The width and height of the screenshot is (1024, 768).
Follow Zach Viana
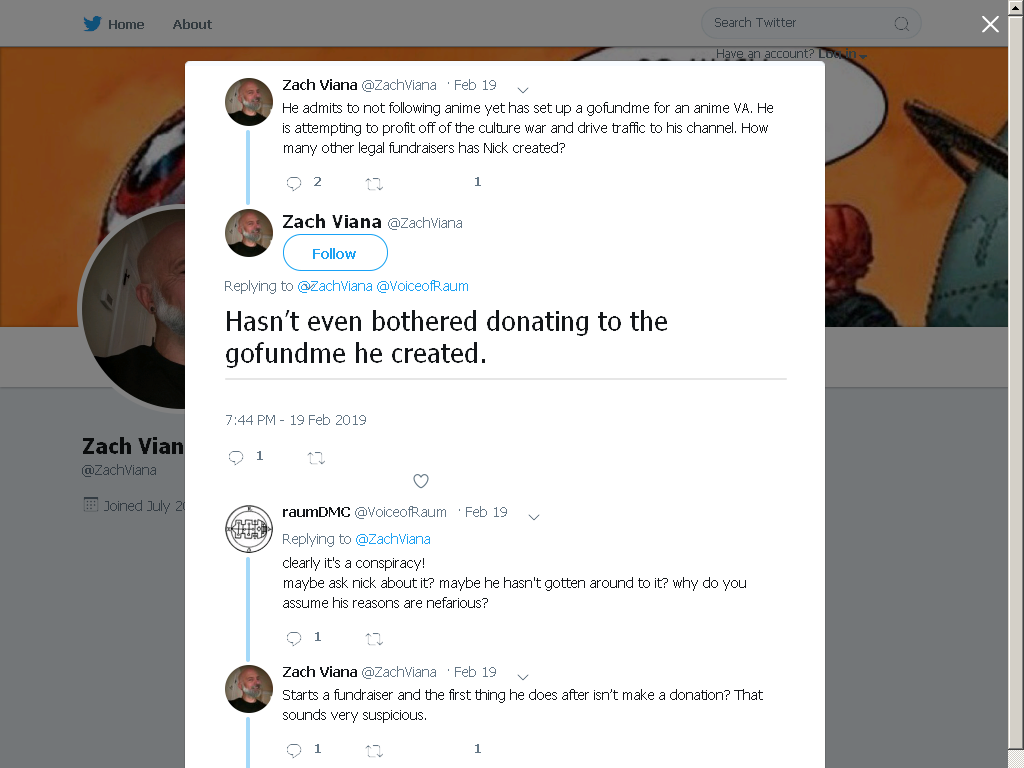335,253
